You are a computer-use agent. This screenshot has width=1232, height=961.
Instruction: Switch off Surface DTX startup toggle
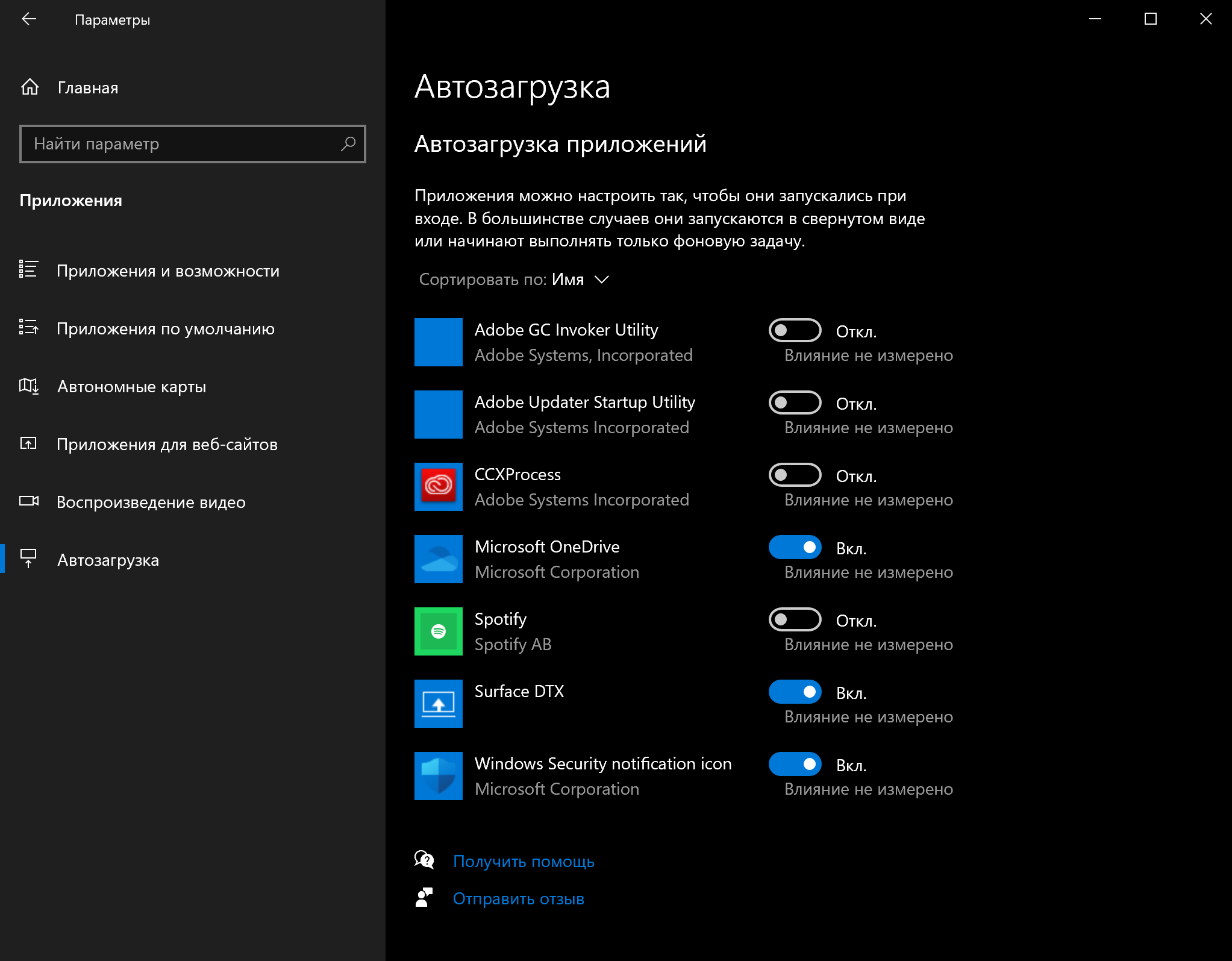(795, 692)
